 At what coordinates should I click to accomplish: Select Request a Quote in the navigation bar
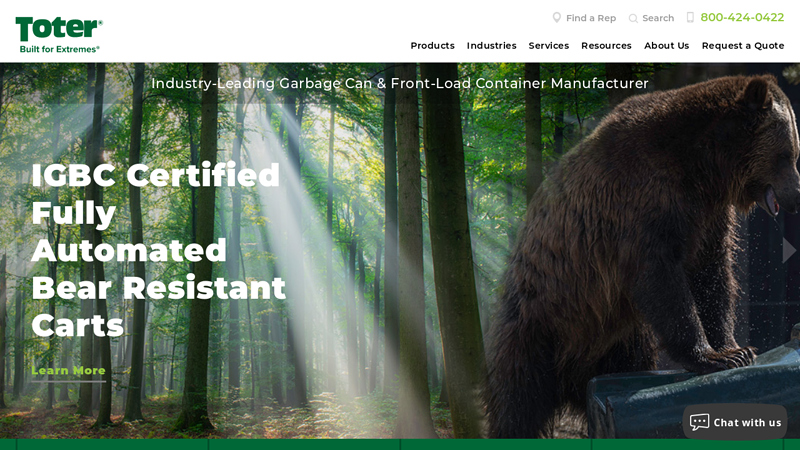[x=743, y=45]
